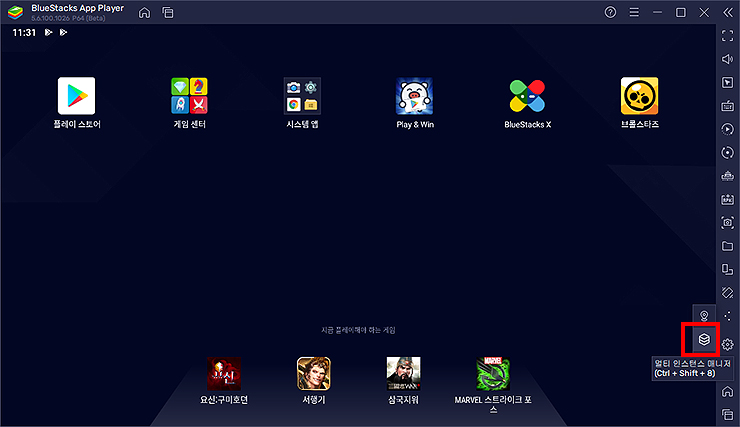Click the volume speaker icon in sidebar
Screen dimensions: 740x427
pyautogui.click(x=727, y=59)
